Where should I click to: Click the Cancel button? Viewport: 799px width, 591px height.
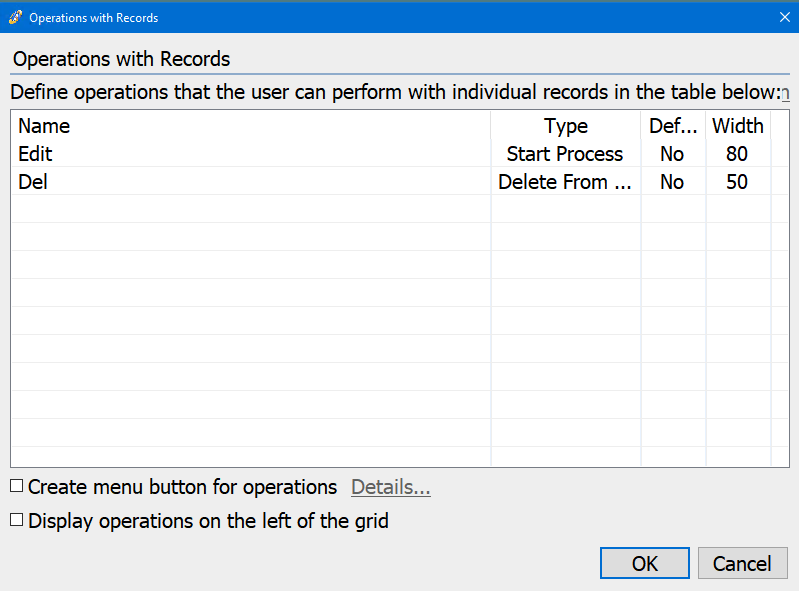point(742,563)
